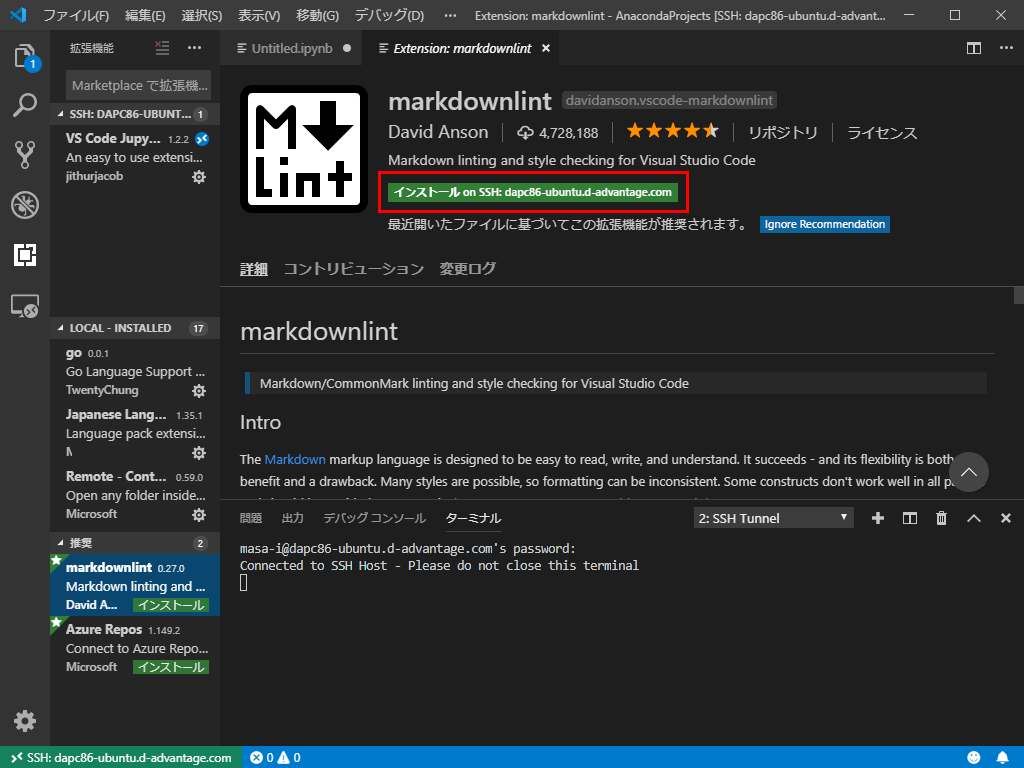
Task: Select the ターミナル panel tab
Action: click(x=473, y=518)
